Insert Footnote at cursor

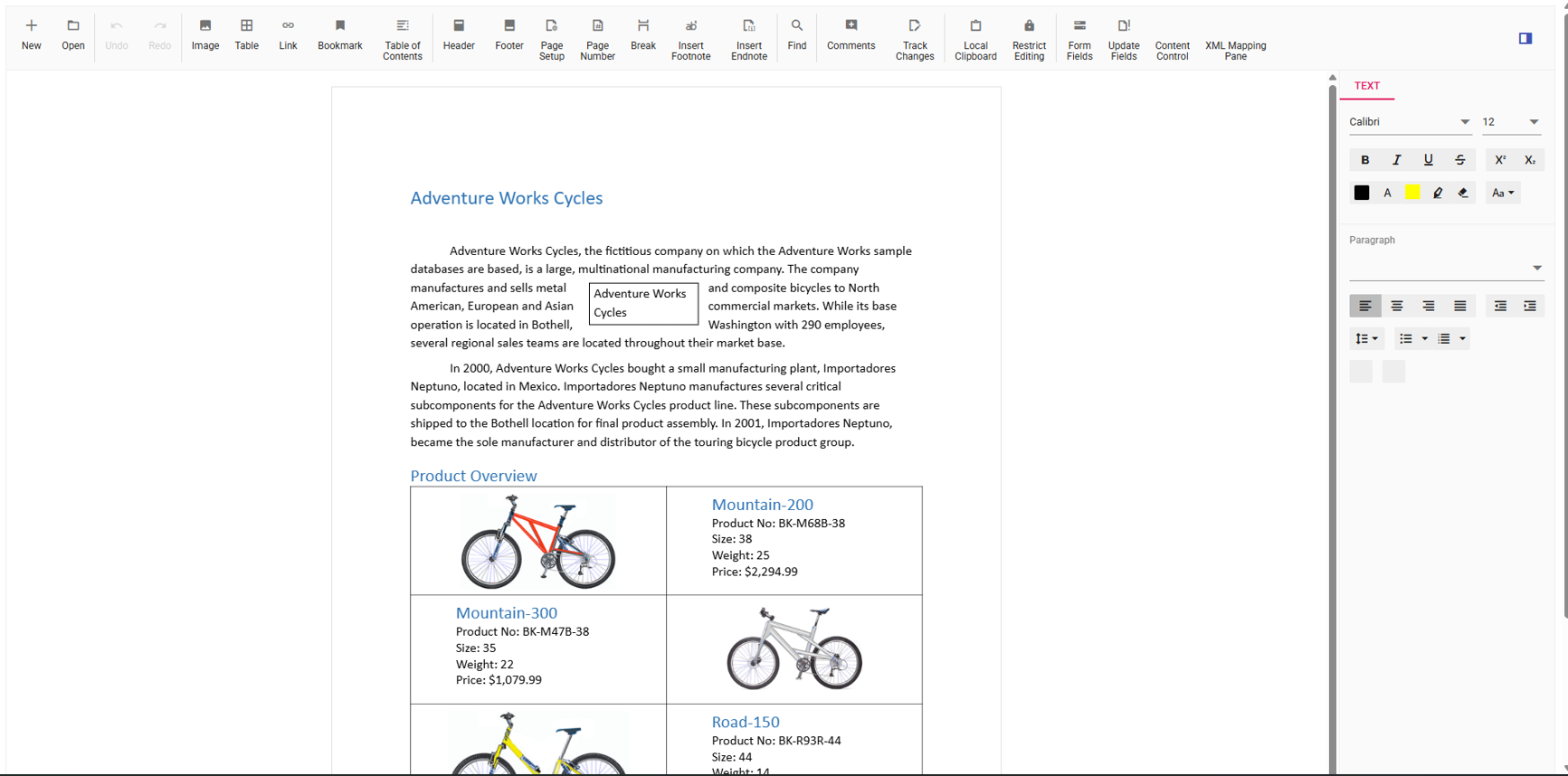691,39
